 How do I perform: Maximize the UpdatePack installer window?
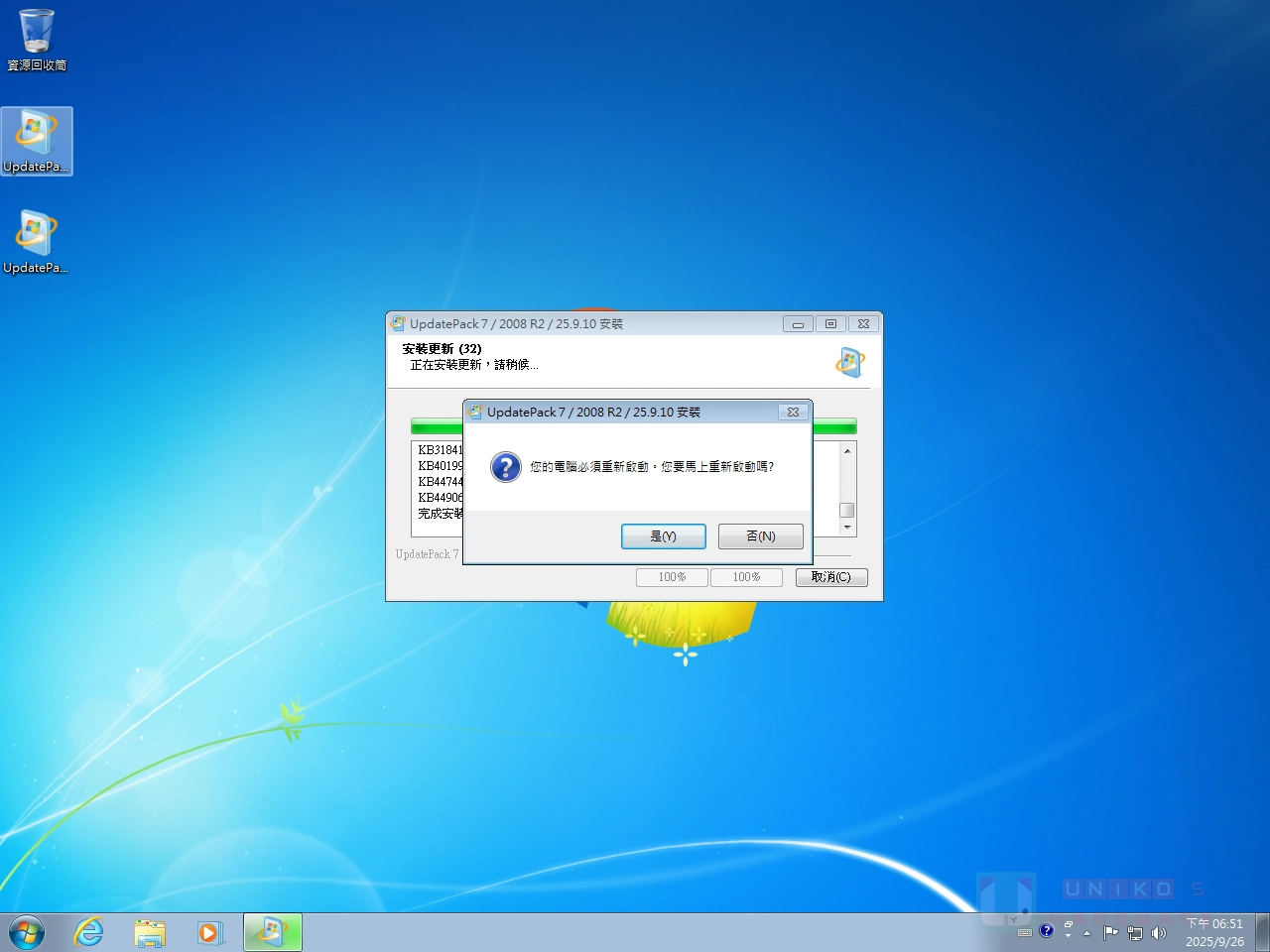point(830,324)
